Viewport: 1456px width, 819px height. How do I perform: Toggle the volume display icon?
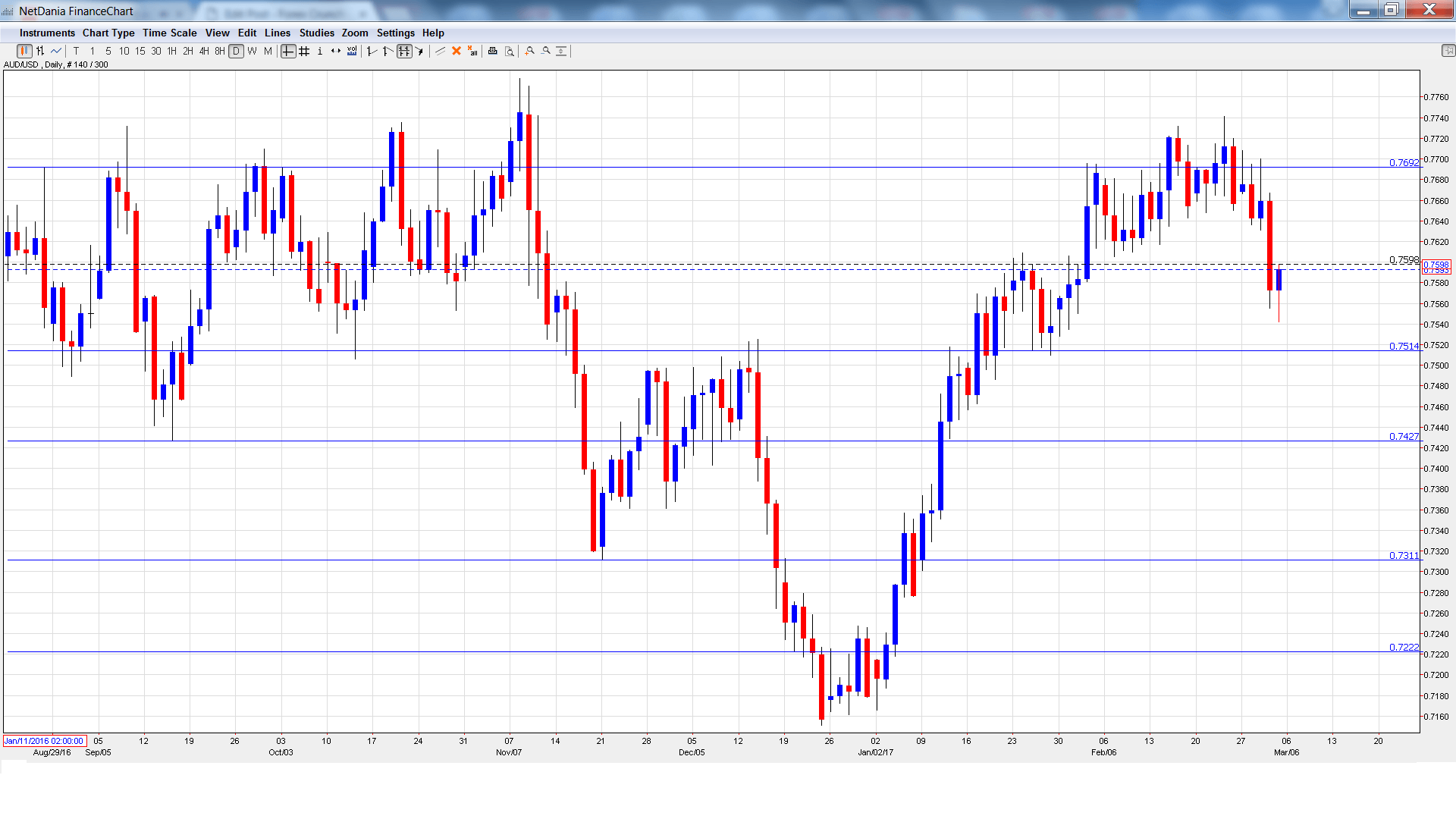coord(352,51)
